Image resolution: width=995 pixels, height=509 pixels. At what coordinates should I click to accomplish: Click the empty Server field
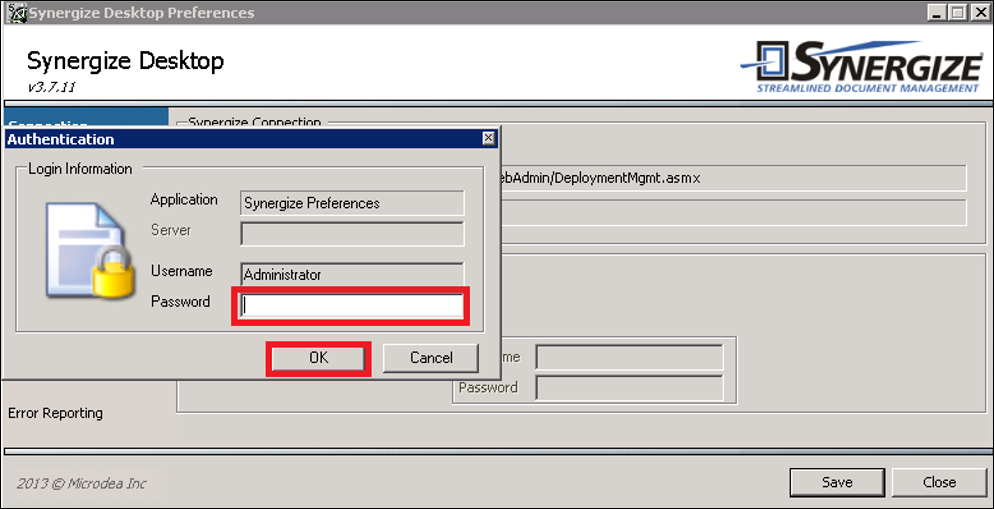tap(352, 234)
